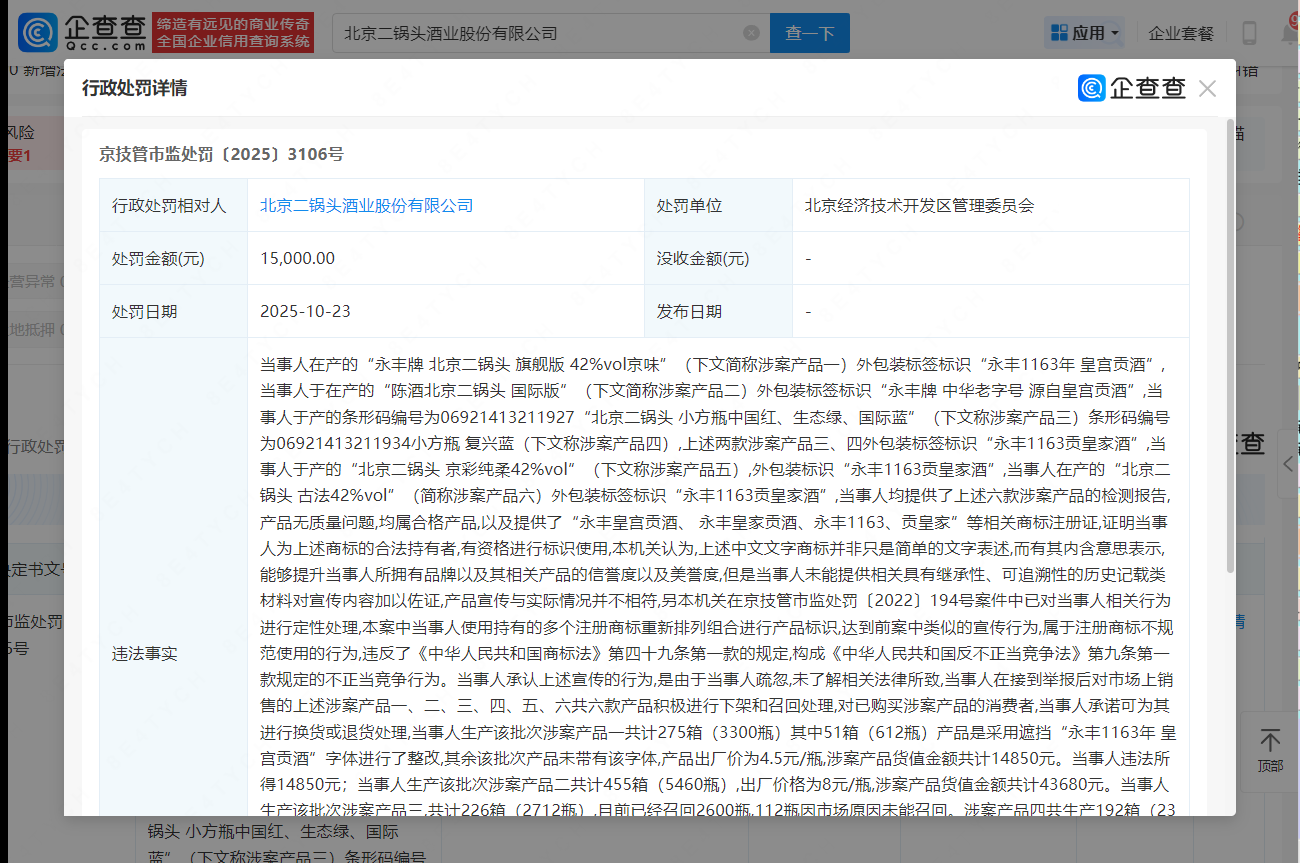
Task: Clear the search box with the X icon
Action: click(x=751, y=33)
